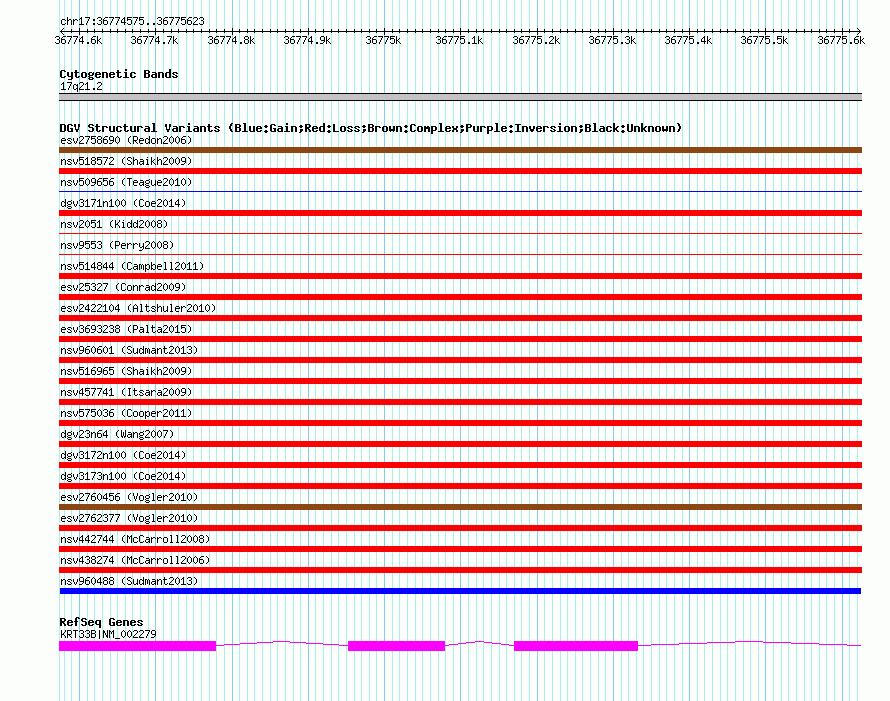Screen dimensions: 890x701
Task: Open the esv25327 (Conrad2009) label
Action: click(123, 287)
